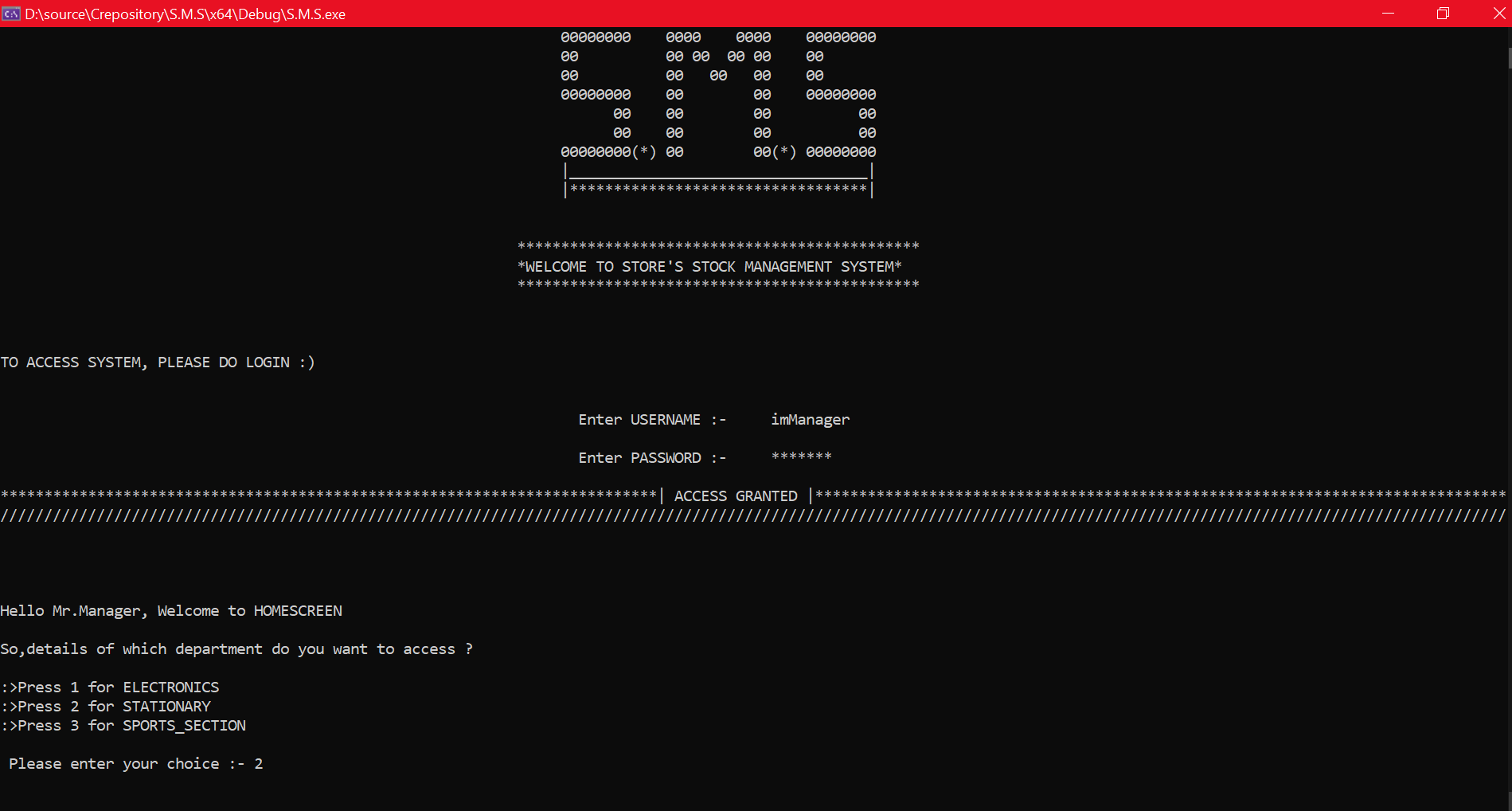The height and width of the screenshot is (811, 1512).
Task: Click the WELCOME TO STORE'S STOCK banner
Action: (708, 266)
